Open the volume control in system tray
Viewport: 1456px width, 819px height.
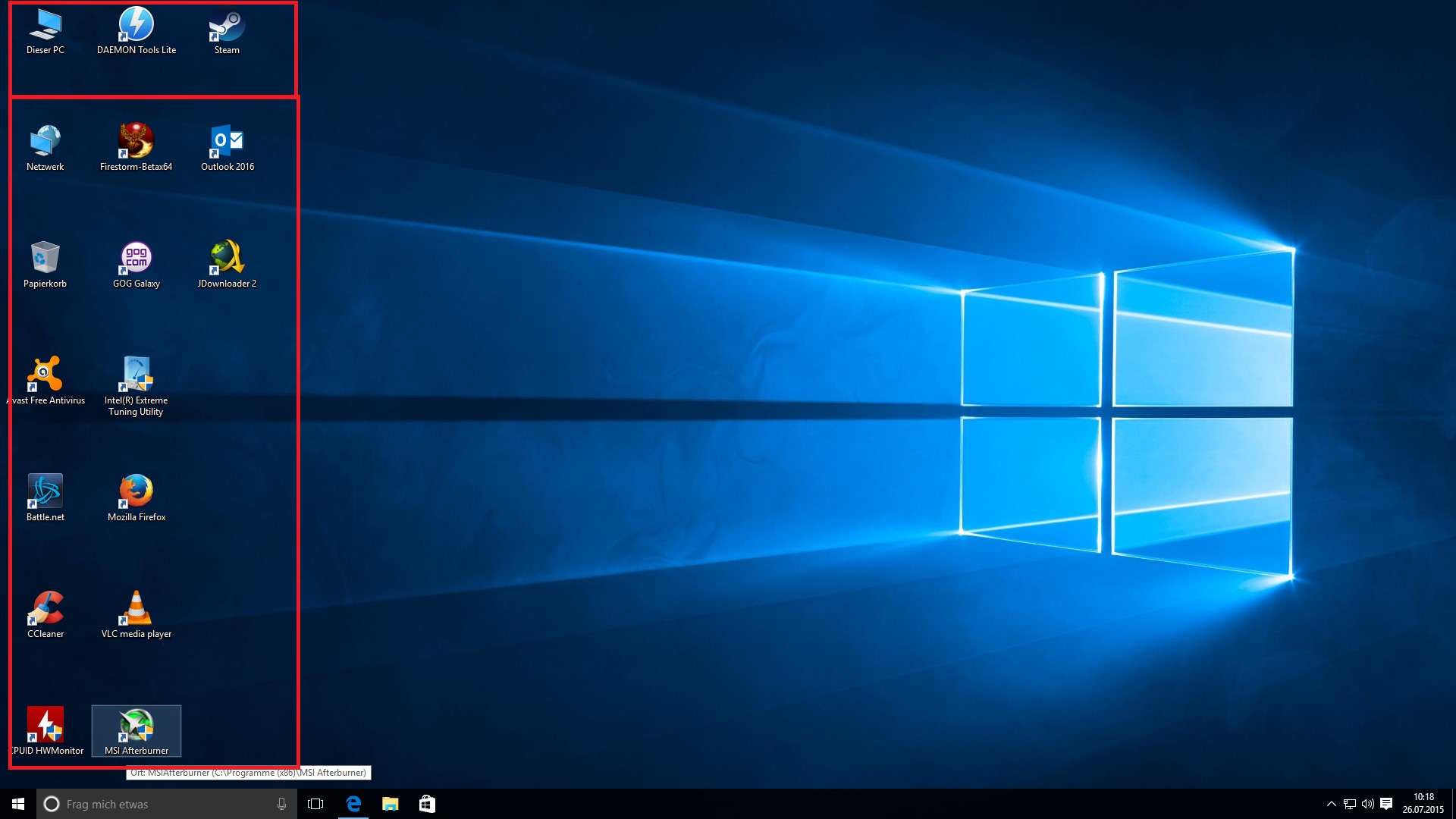[x=1367, y=804]
